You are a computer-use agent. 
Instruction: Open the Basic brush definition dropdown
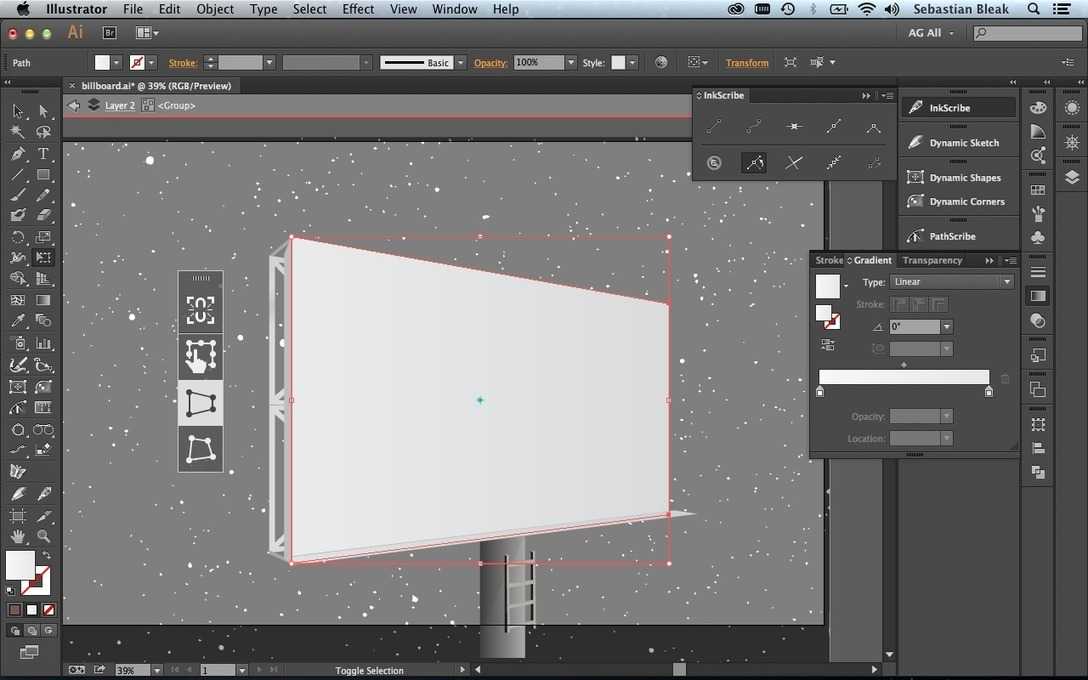tap(460, 62)
